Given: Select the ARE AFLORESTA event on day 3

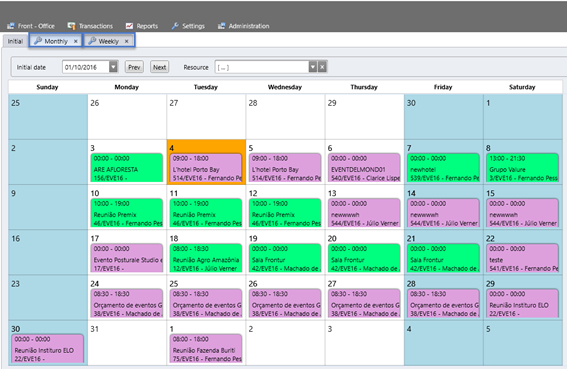Looking at the screenshot, I should pyautogui.click(x=127, y=167).
